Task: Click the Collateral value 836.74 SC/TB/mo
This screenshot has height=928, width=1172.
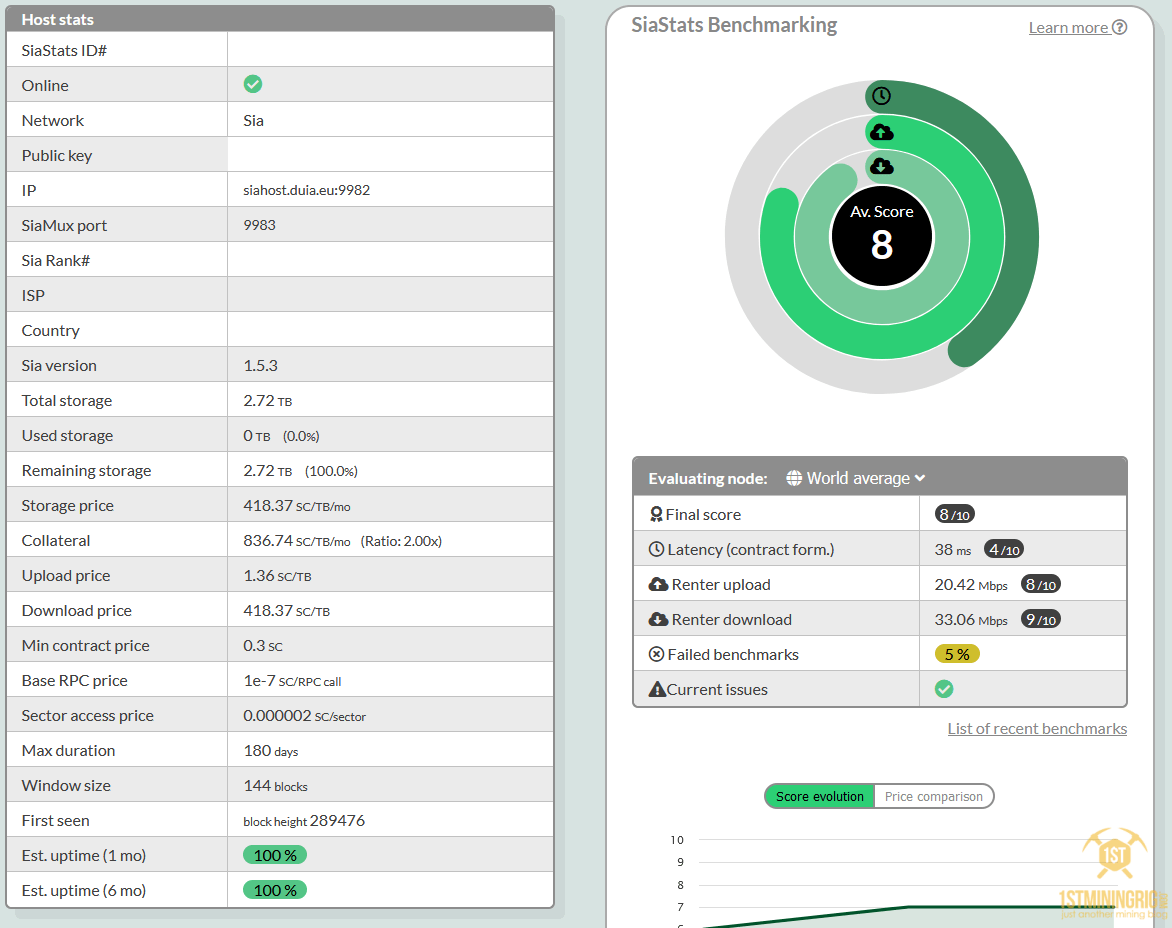Action: pos(297,541)
